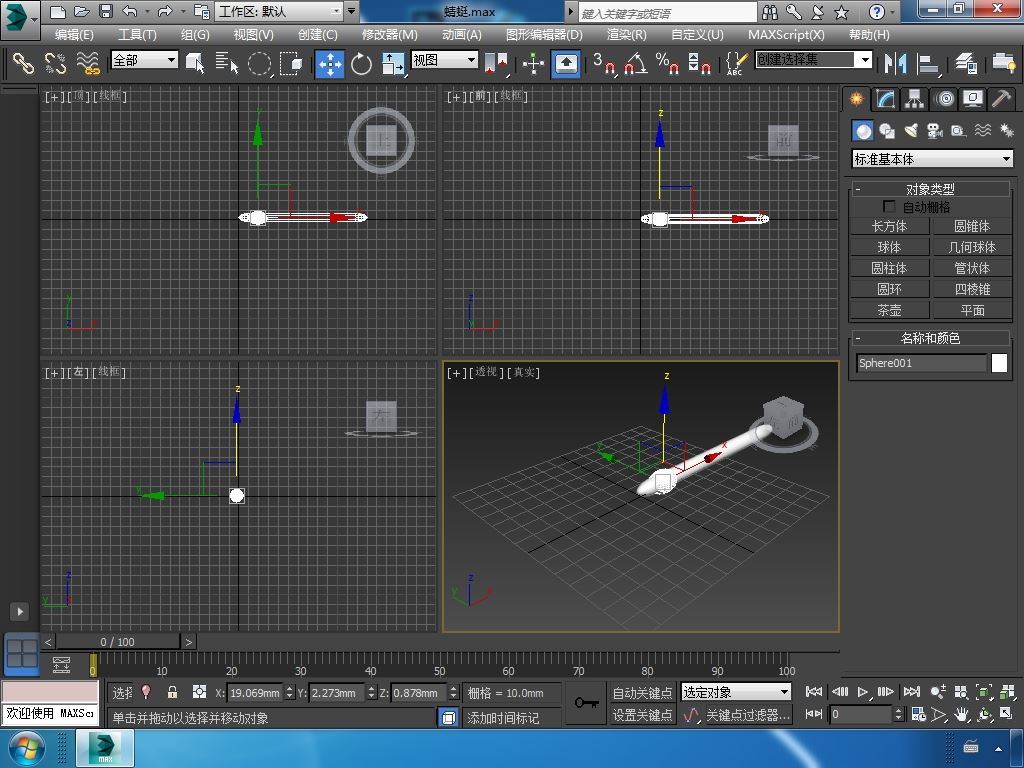Open the 渲染(R) menu

[x=626, y=34]
